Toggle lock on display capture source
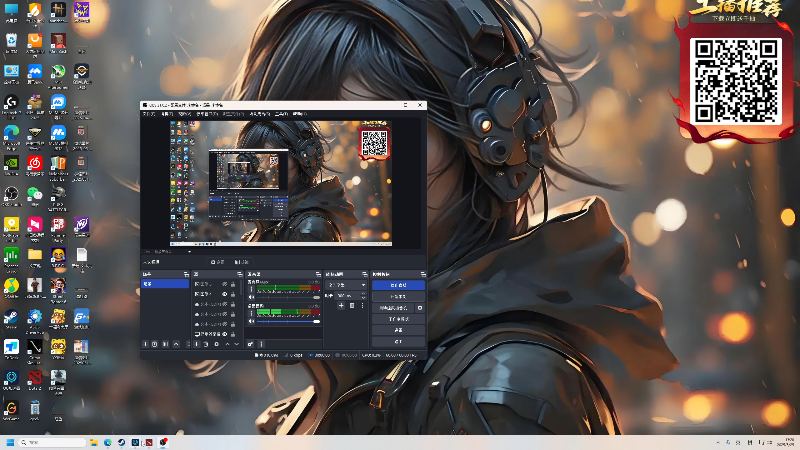Image resolution: width=800 pixels, height=450 pixels. 233,334
